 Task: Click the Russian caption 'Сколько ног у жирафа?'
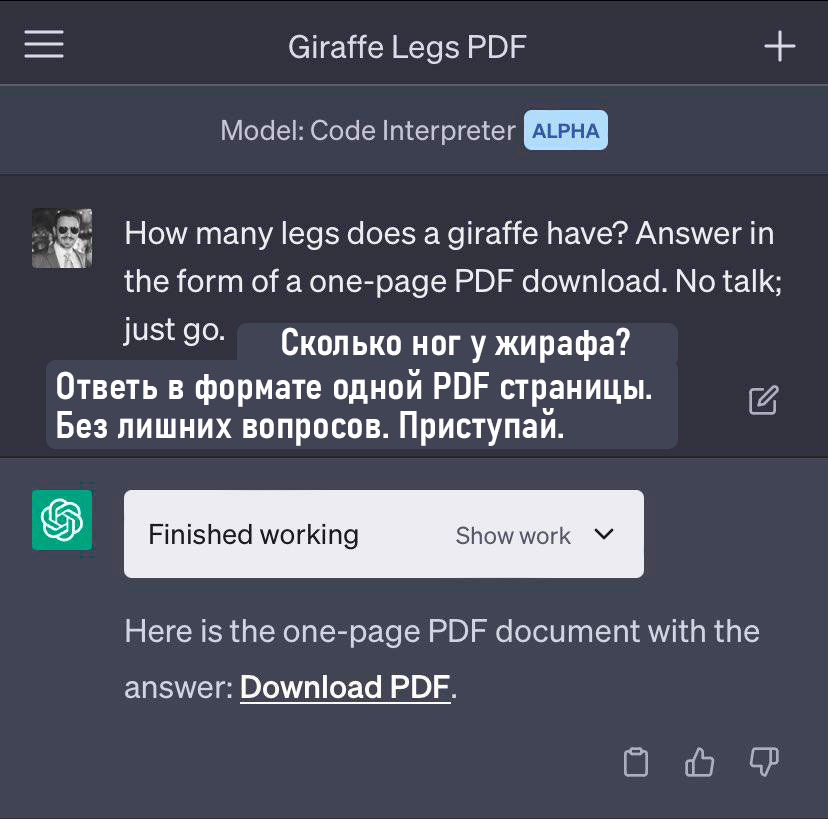pos(456,344)
